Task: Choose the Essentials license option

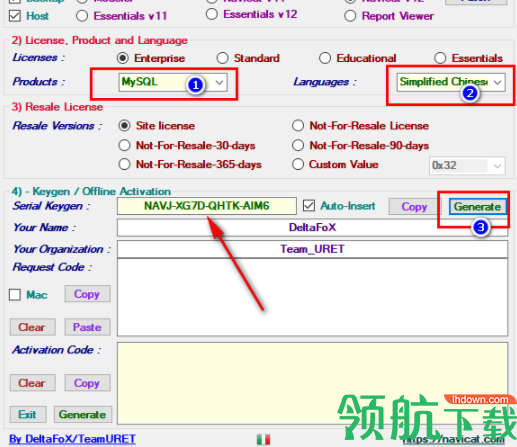Action: click(x=440, y=58)
